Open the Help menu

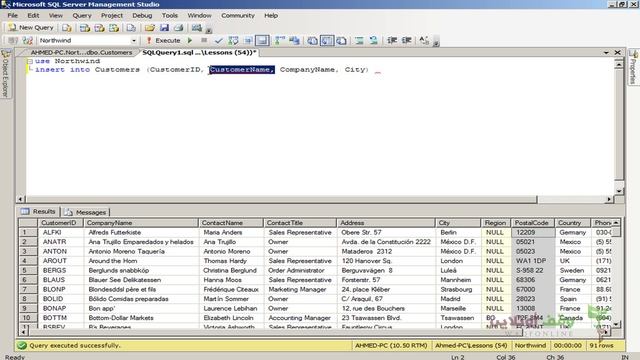[271, 16]
